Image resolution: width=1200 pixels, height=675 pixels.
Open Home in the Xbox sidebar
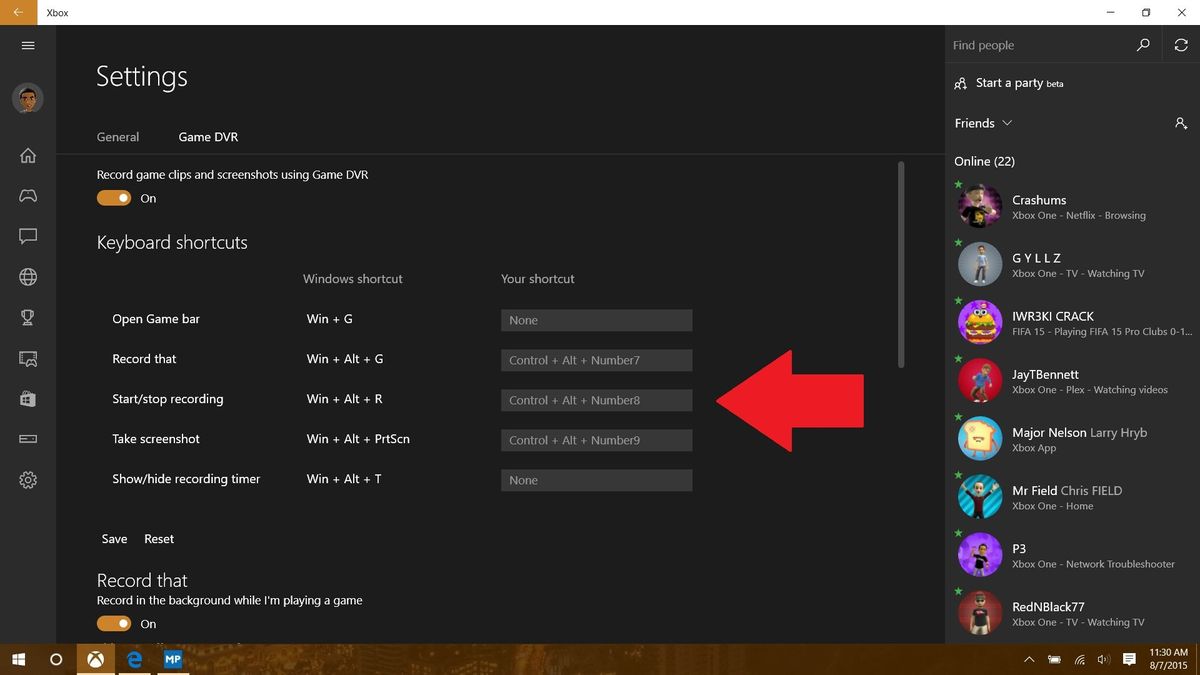27,155
